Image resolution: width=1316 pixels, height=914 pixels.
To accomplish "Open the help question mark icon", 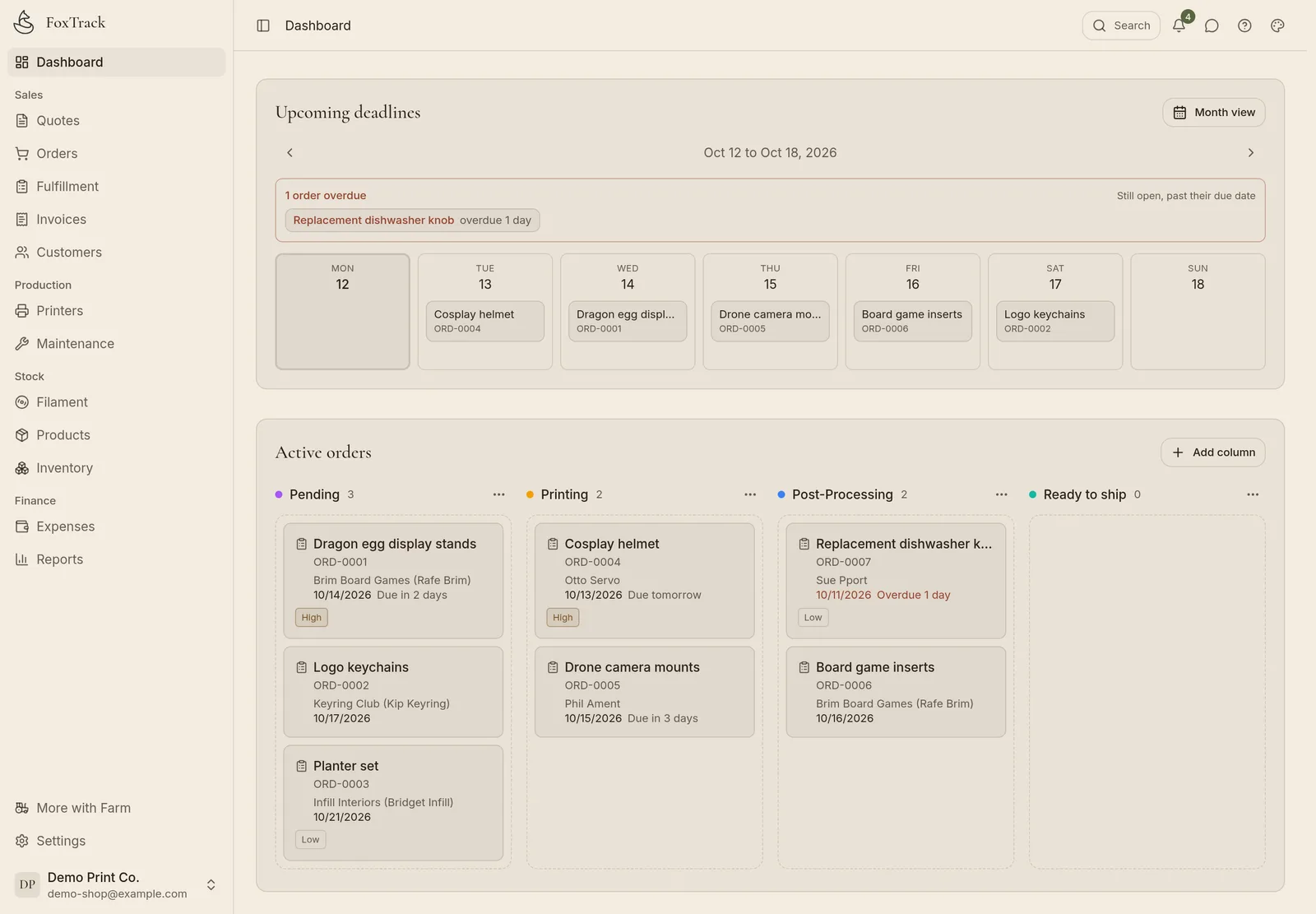I will click(x=1244, y=26).
